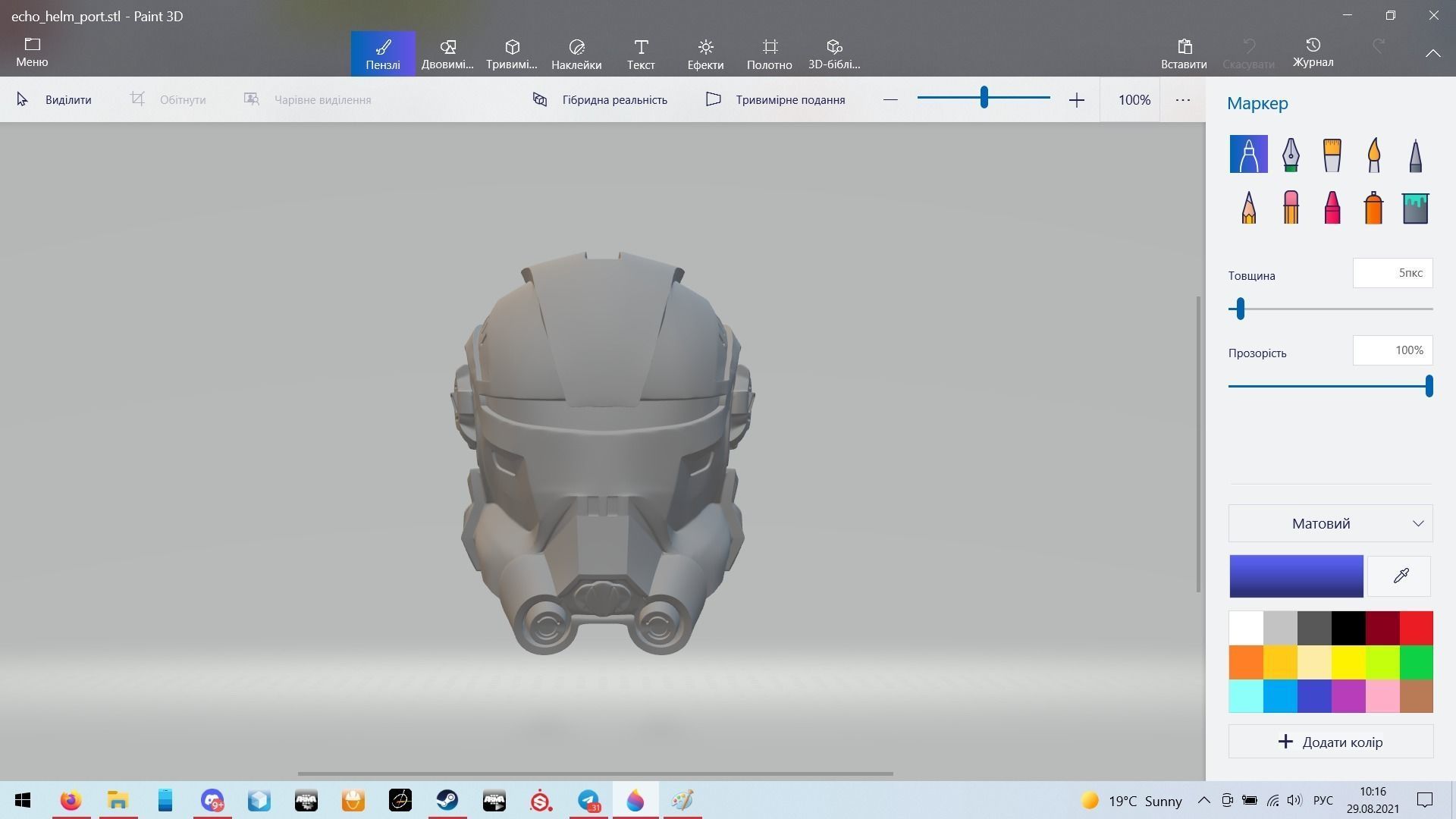Choose the light gray color swatch
Screen dimensions: 1456x819
[1279, 628]
